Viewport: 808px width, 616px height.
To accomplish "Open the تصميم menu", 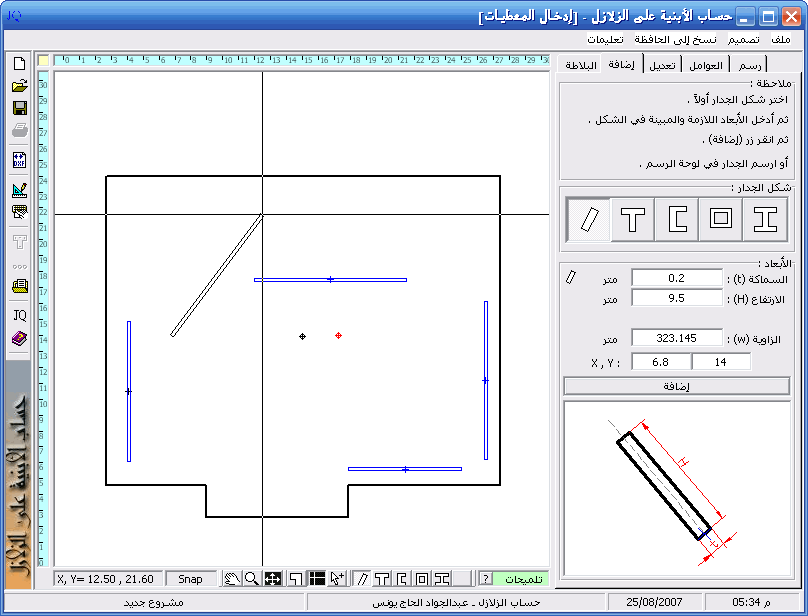I will click(x=742, y=39).
